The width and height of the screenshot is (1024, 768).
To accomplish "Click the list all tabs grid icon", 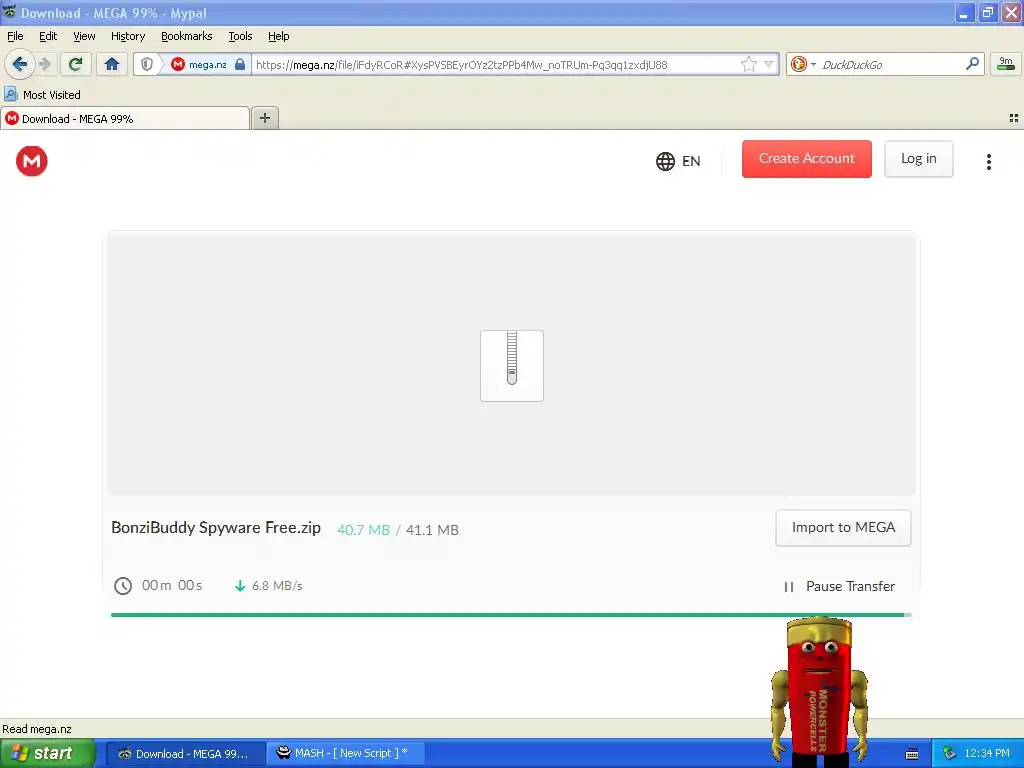I will pyautogui.click(x=1014, y=118).
